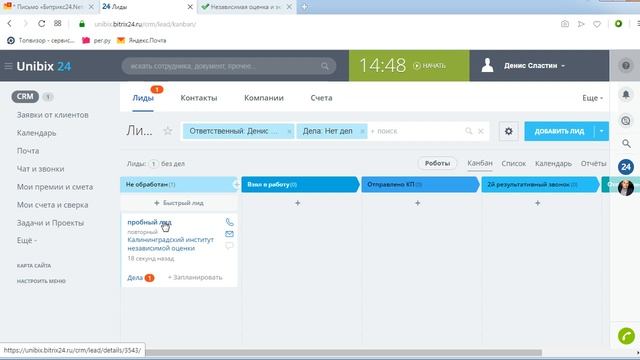
Task: Remove the 'Ответственный: Денис' filter chip
Action: (289, 131)
